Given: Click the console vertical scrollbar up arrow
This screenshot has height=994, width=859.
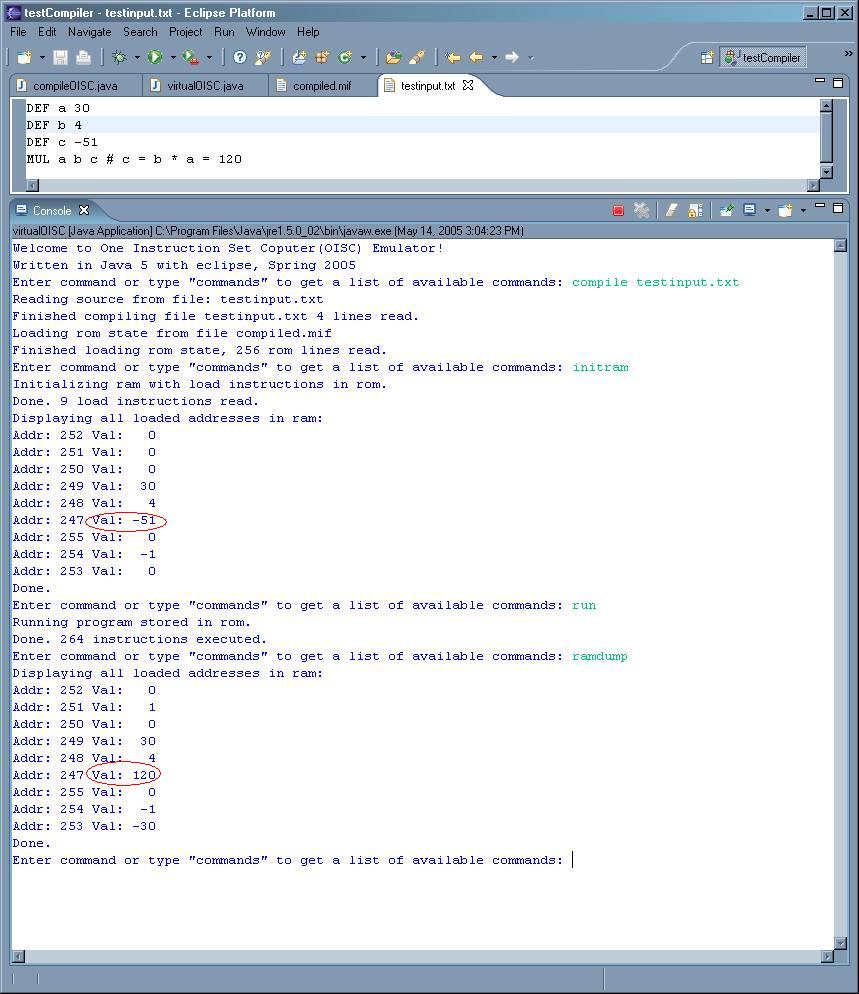Looking at the screenshot, I should coord(840,246).
